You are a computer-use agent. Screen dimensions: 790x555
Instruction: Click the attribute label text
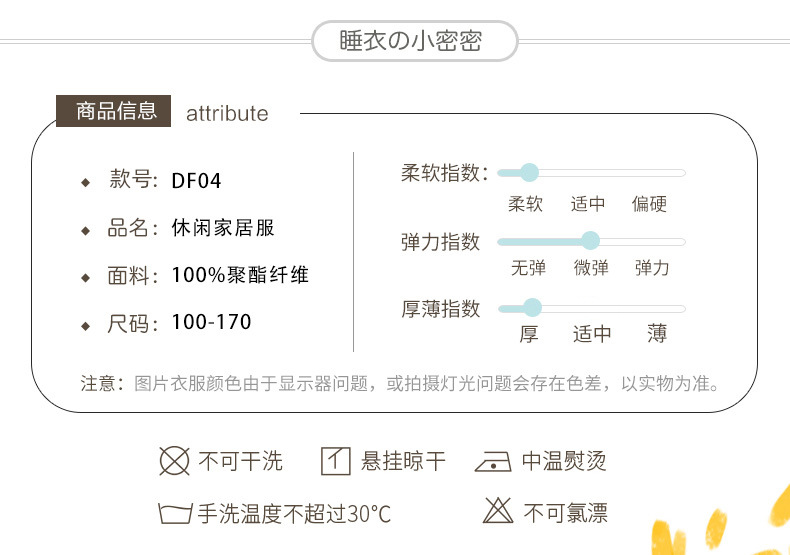click(227, 113)
